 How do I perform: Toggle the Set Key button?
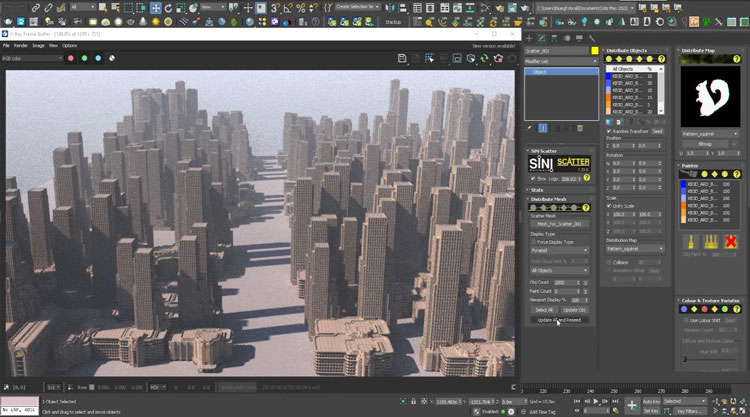click(x=651, y=411)
